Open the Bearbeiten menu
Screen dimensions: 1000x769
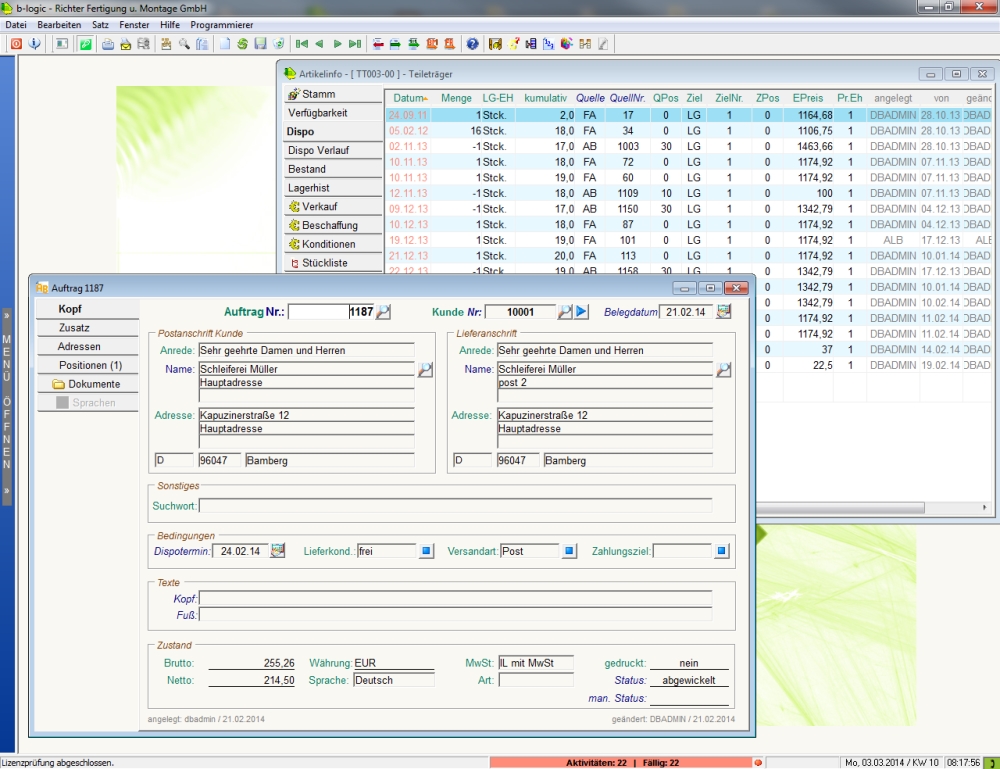[x=59, y=24]
